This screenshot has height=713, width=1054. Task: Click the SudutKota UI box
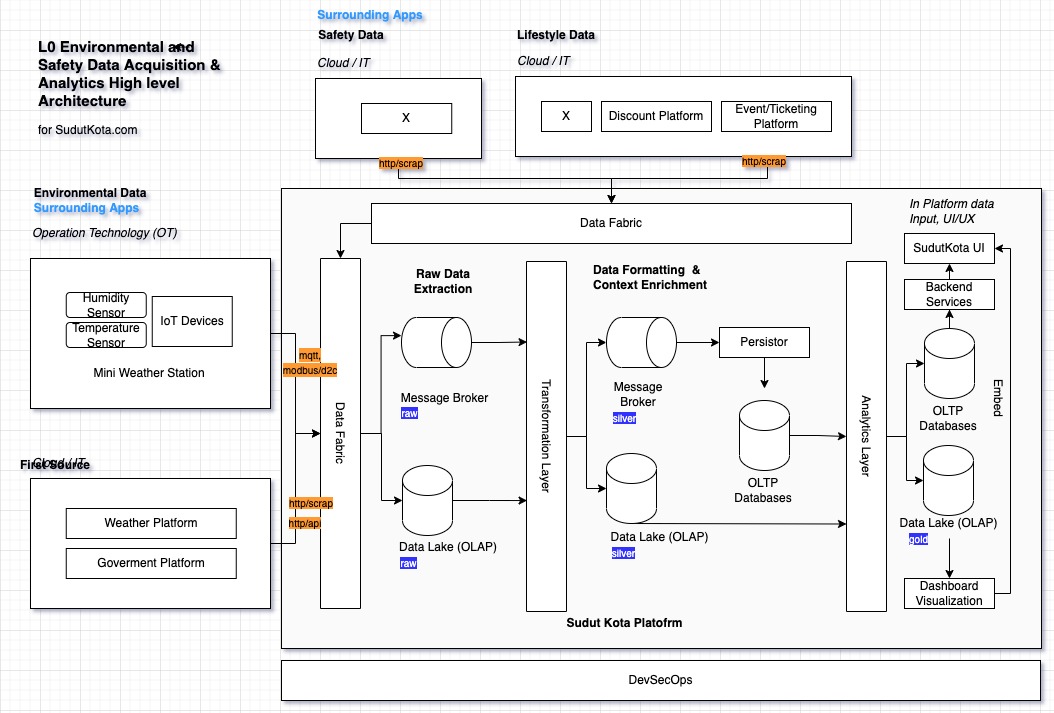(x=949, y=249)
